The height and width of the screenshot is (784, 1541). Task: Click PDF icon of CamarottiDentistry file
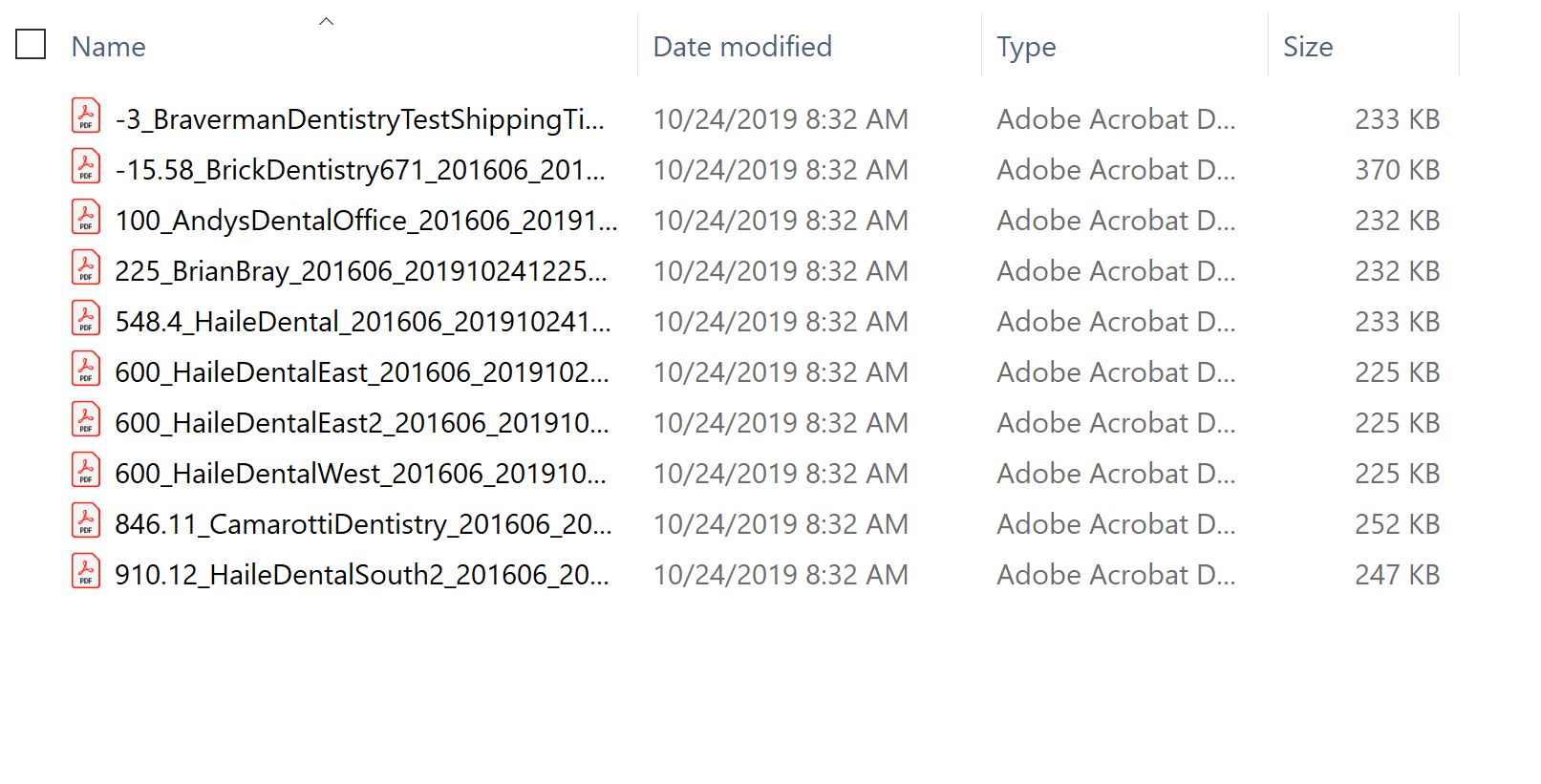(x=86, y=521)
